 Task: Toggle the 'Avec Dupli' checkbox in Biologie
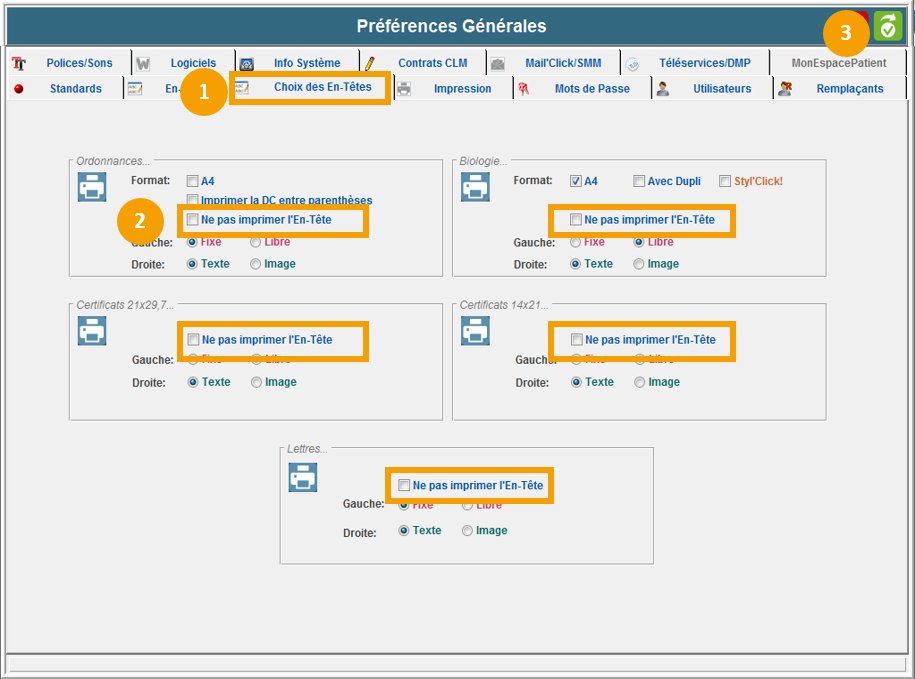pos(639,181)
